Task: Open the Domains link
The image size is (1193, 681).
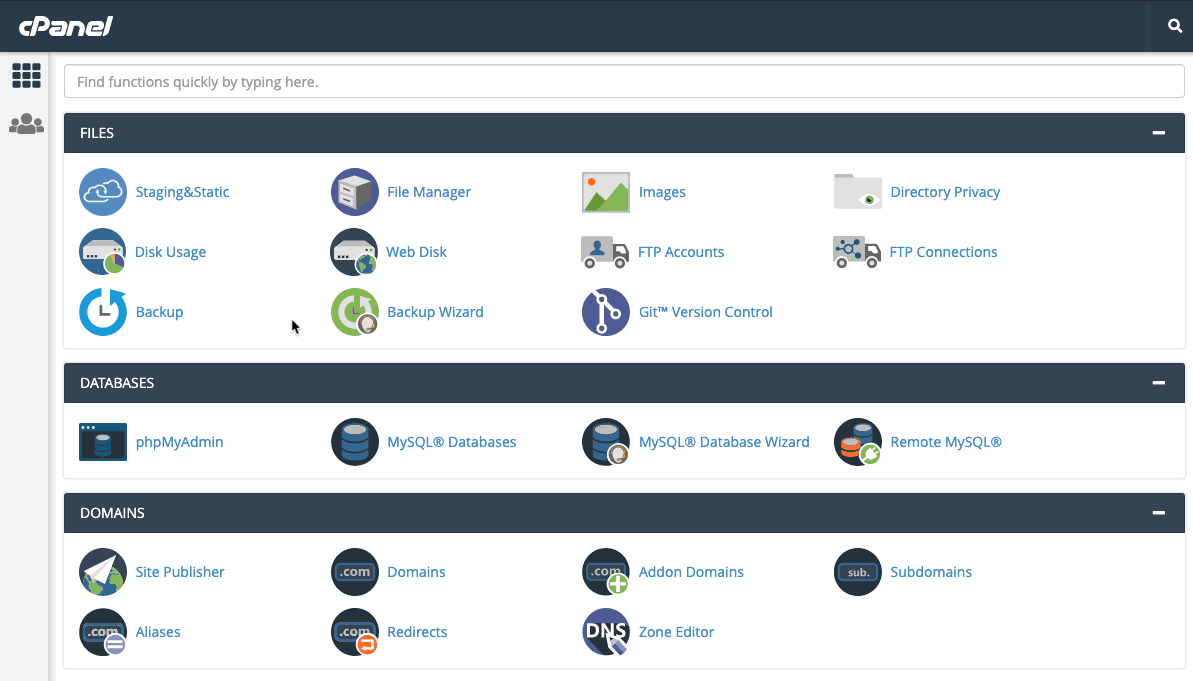Action: 416,572
